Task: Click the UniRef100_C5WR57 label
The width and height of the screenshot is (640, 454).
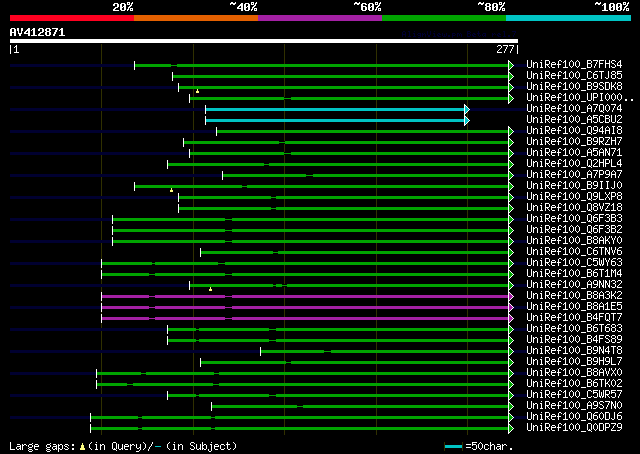Action: (574, 395)
